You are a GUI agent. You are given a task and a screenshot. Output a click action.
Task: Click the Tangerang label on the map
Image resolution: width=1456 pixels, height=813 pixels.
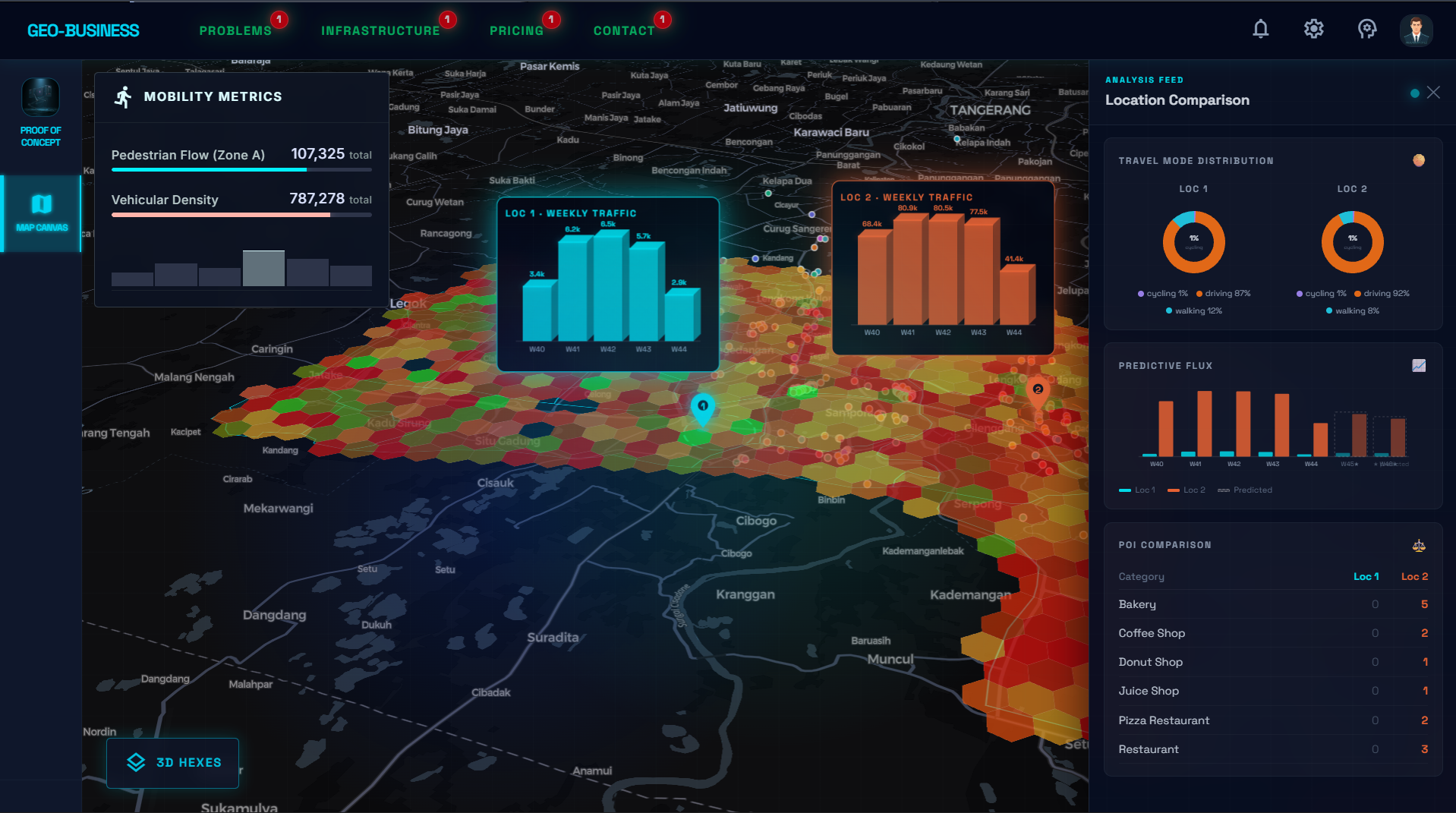tap(990, 110)
